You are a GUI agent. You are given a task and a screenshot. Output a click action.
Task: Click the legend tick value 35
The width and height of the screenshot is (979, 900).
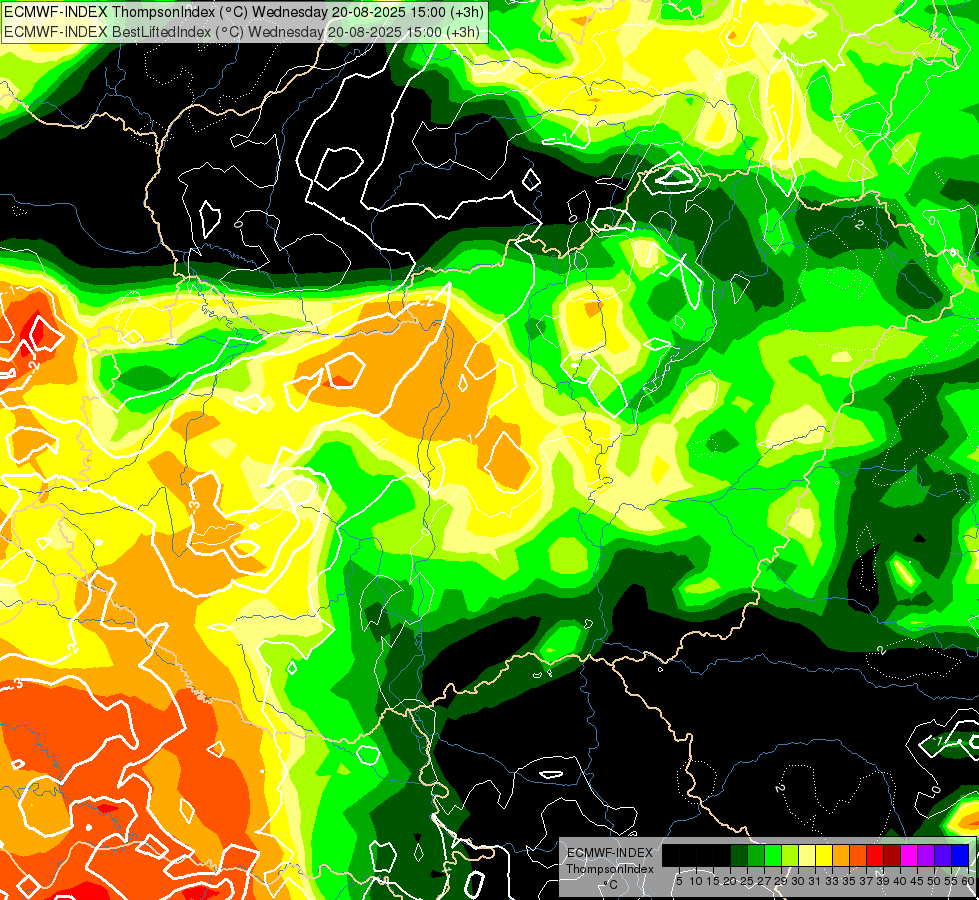pos(849,881)
